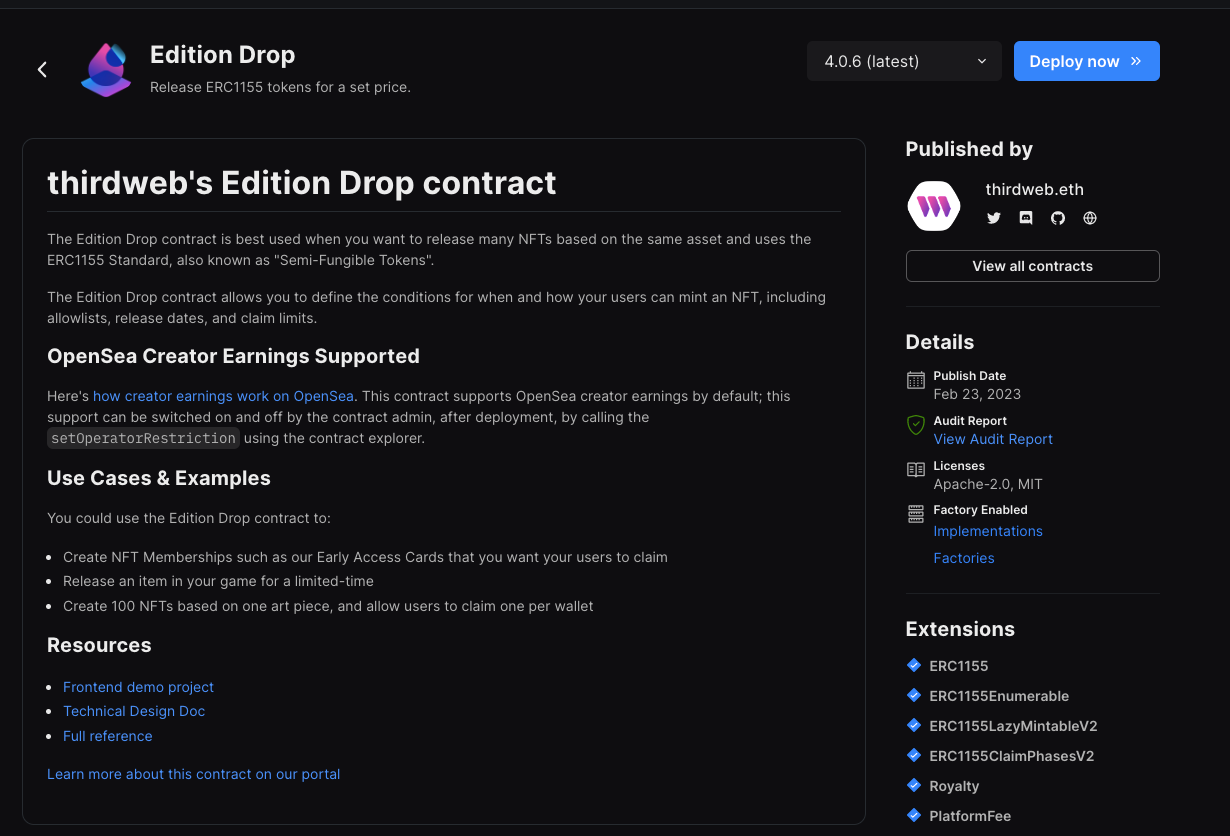1230x836 pixels.
Task: Click the PlatformFee extension label
Action: 970,816
